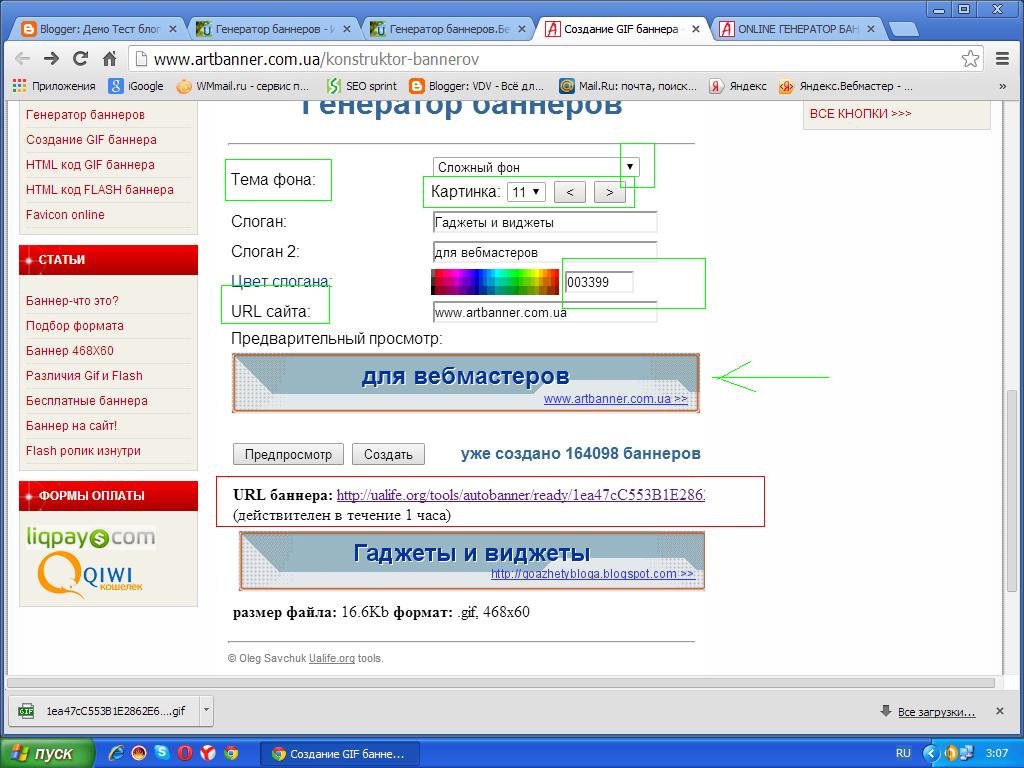Open HTML код GIF баннера link
1024x768 pixels.
(90, 165)
